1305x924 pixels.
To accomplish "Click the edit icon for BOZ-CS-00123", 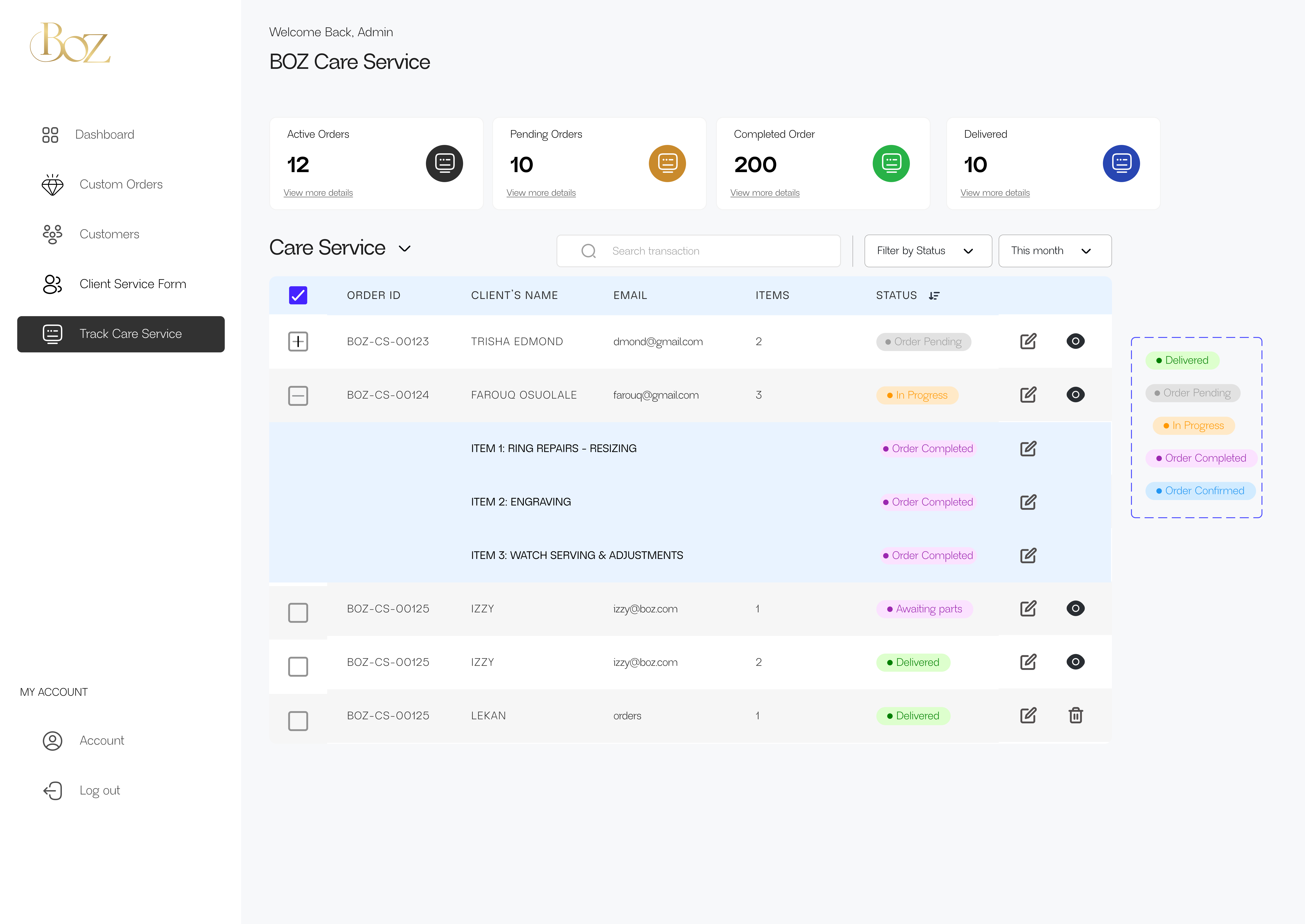I will tap(1028, 341).
